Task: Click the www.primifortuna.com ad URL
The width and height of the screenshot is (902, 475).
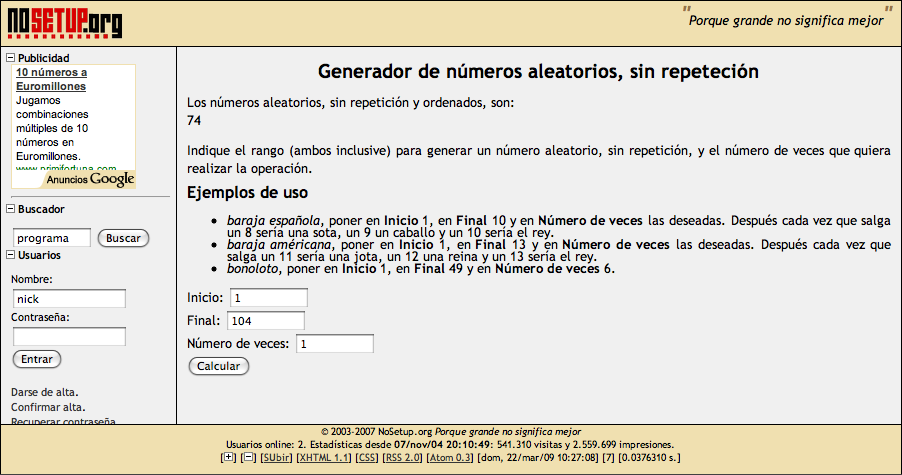Action: click(66, 168)
